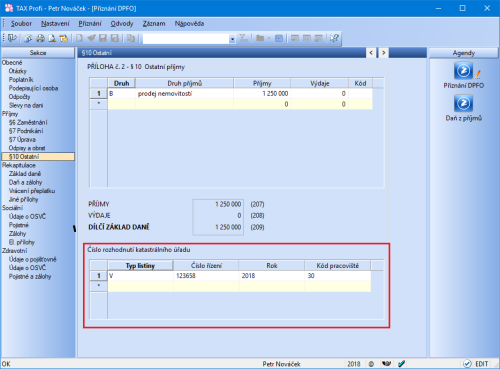Click the bird/flag icon in status bar

point(386,364)
